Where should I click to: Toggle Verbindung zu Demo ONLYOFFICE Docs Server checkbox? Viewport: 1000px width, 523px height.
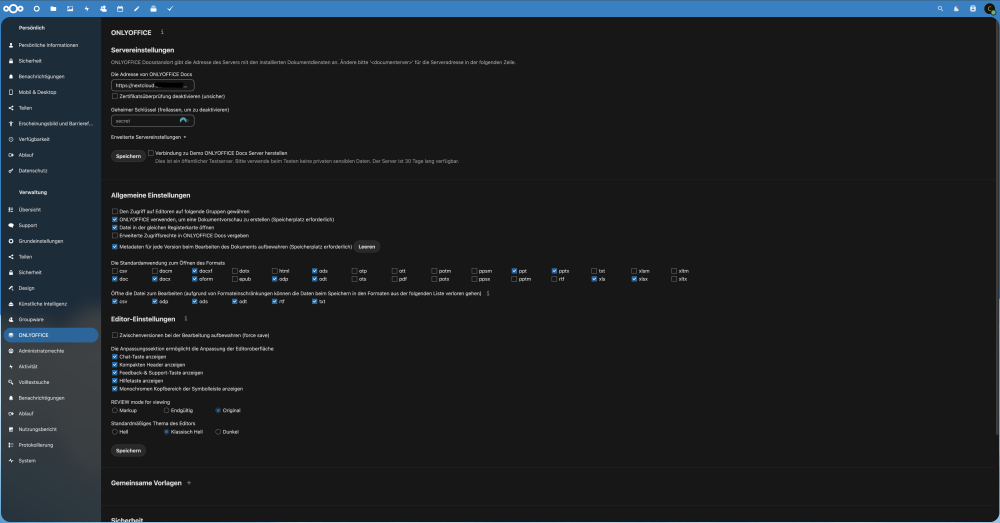coord(151,153)
